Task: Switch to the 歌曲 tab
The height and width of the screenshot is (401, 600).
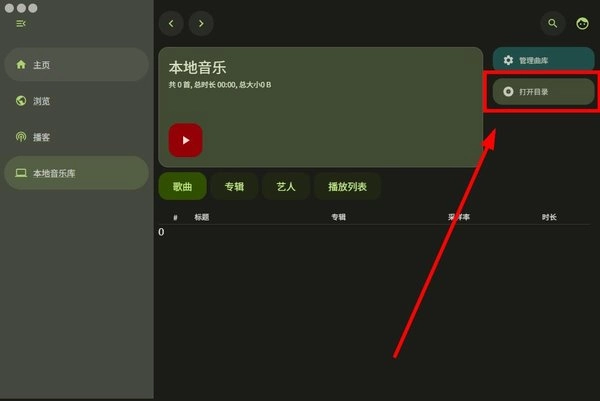Action: pyautogui.click(x=183, y=186)
